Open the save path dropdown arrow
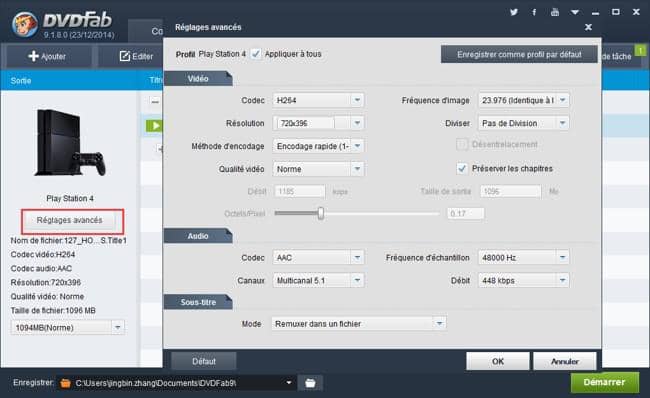 tap(289, 383)
